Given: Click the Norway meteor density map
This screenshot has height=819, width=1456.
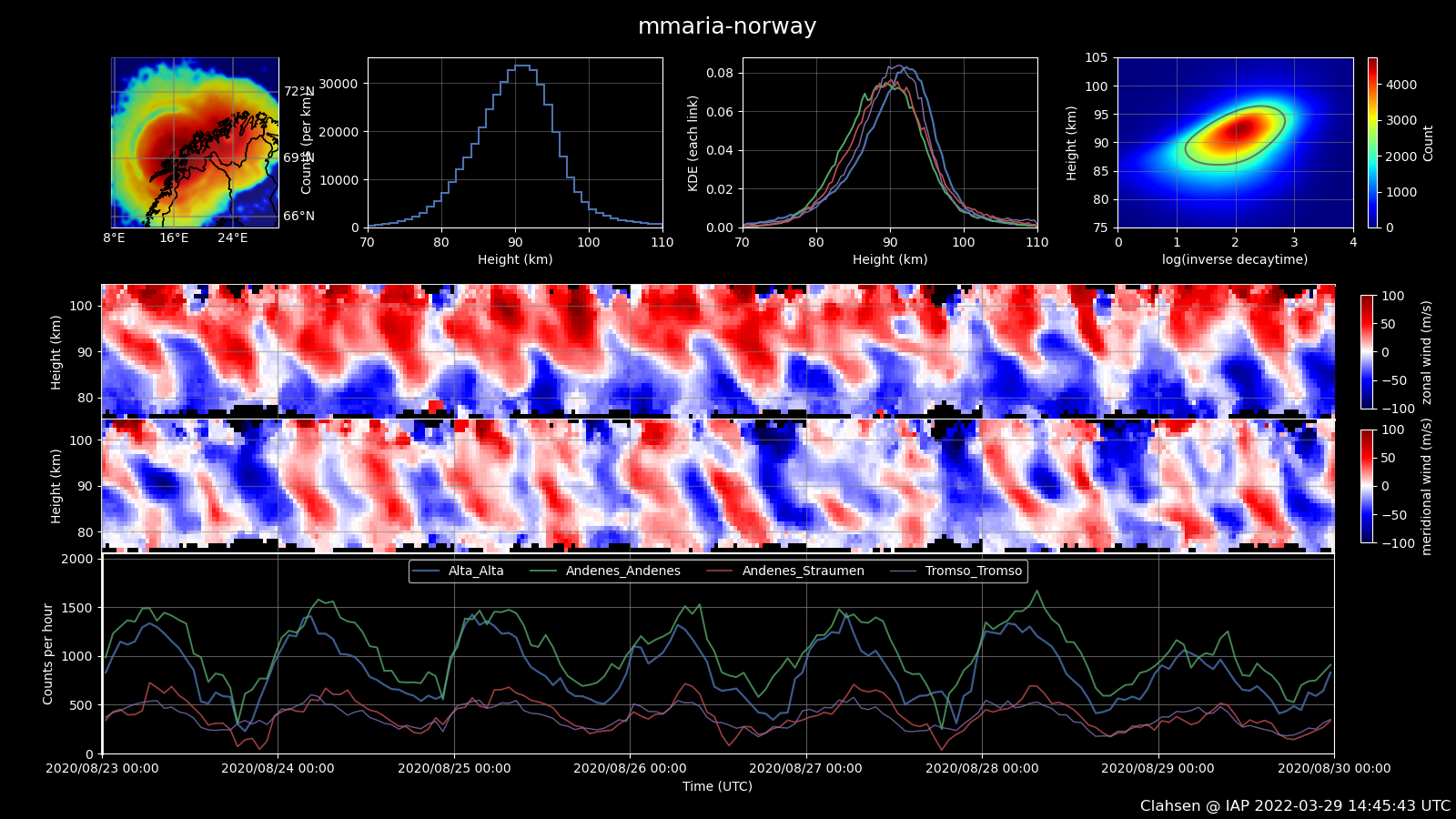Looking at the screenshot, I should (x=195, y=143).
